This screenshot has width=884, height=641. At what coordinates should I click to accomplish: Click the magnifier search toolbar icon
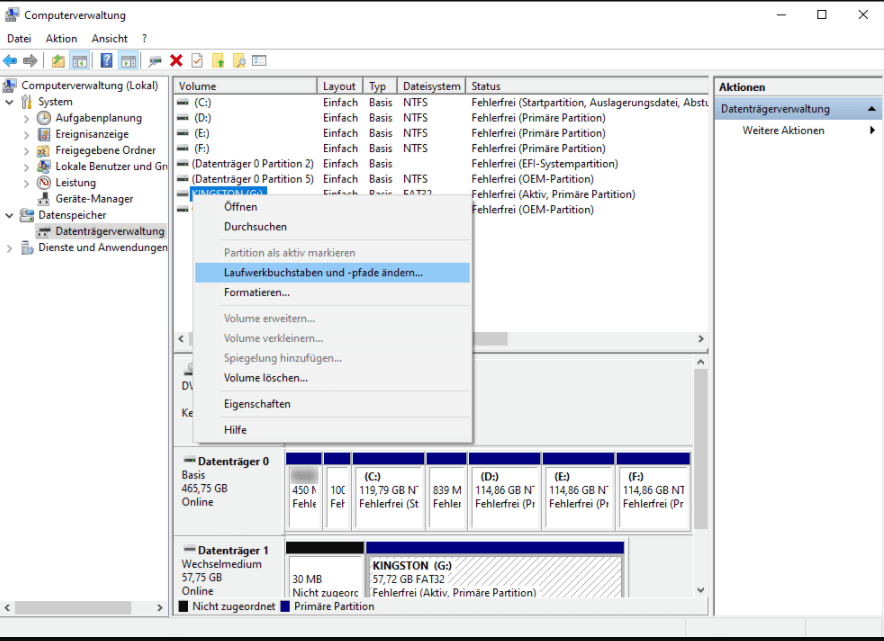click(x=239, y=60)
